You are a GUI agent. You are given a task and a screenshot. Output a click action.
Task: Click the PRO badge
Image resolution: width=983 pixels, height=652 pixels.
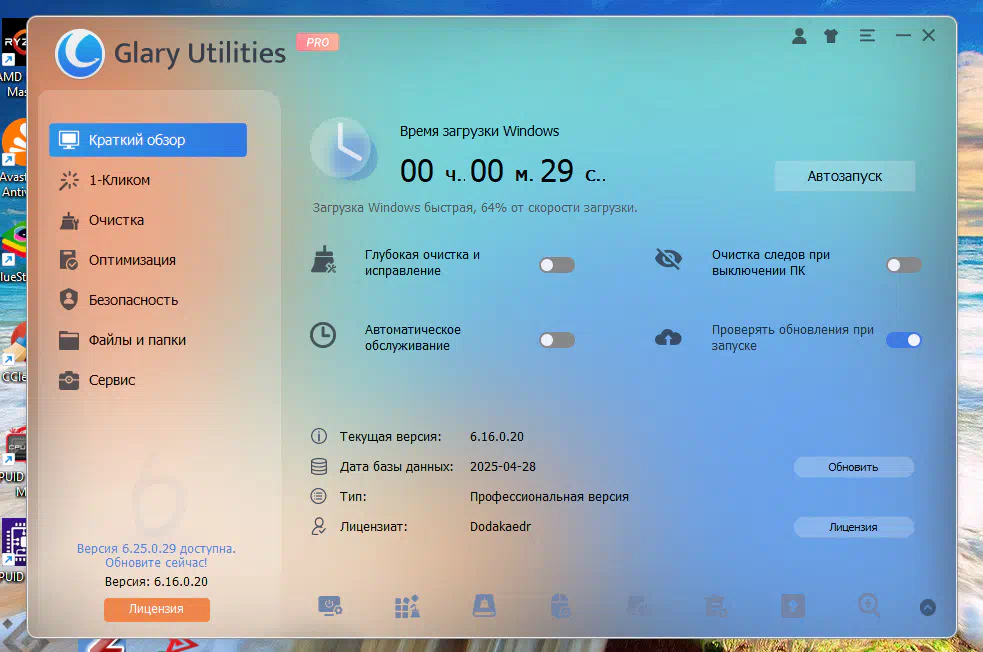pos(317,42)
